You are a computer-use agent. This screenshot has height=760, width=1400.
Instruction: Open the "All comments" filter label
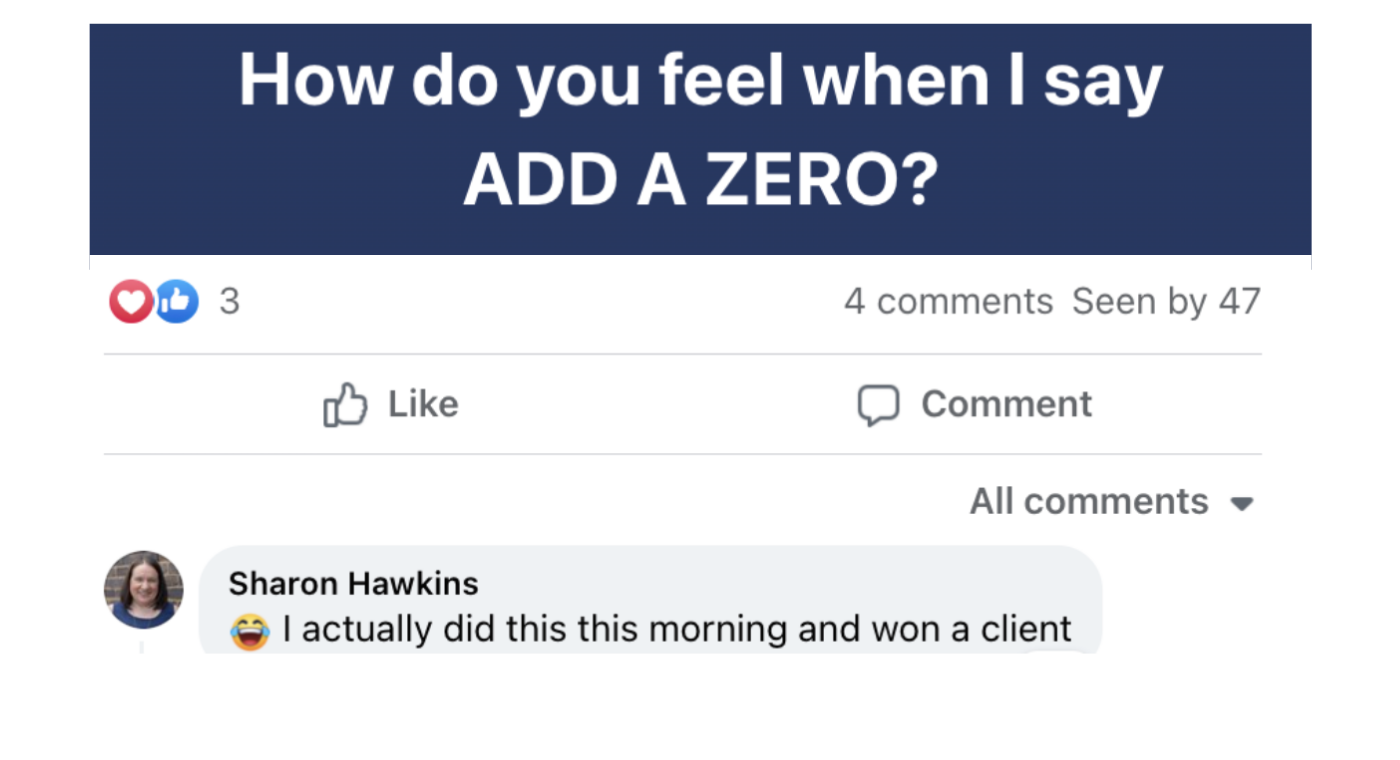(x=1088, y=501)
